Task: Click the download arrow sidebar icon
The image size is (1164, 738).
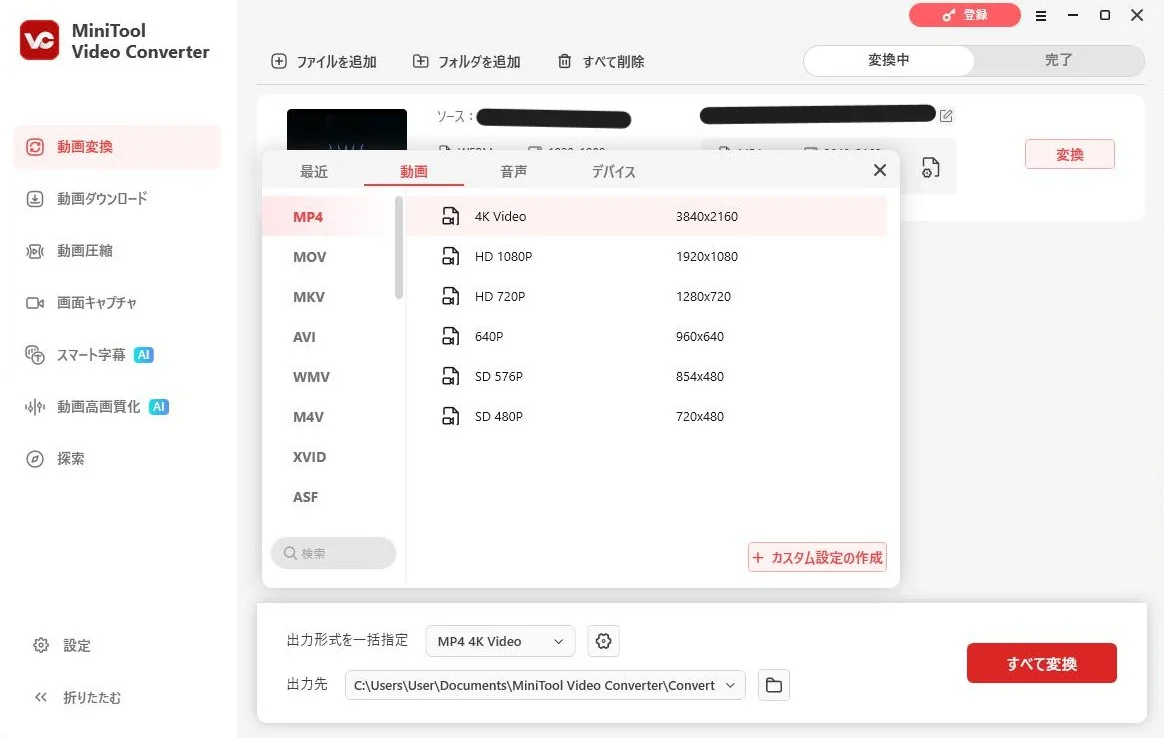Action: tap(35, 199)
